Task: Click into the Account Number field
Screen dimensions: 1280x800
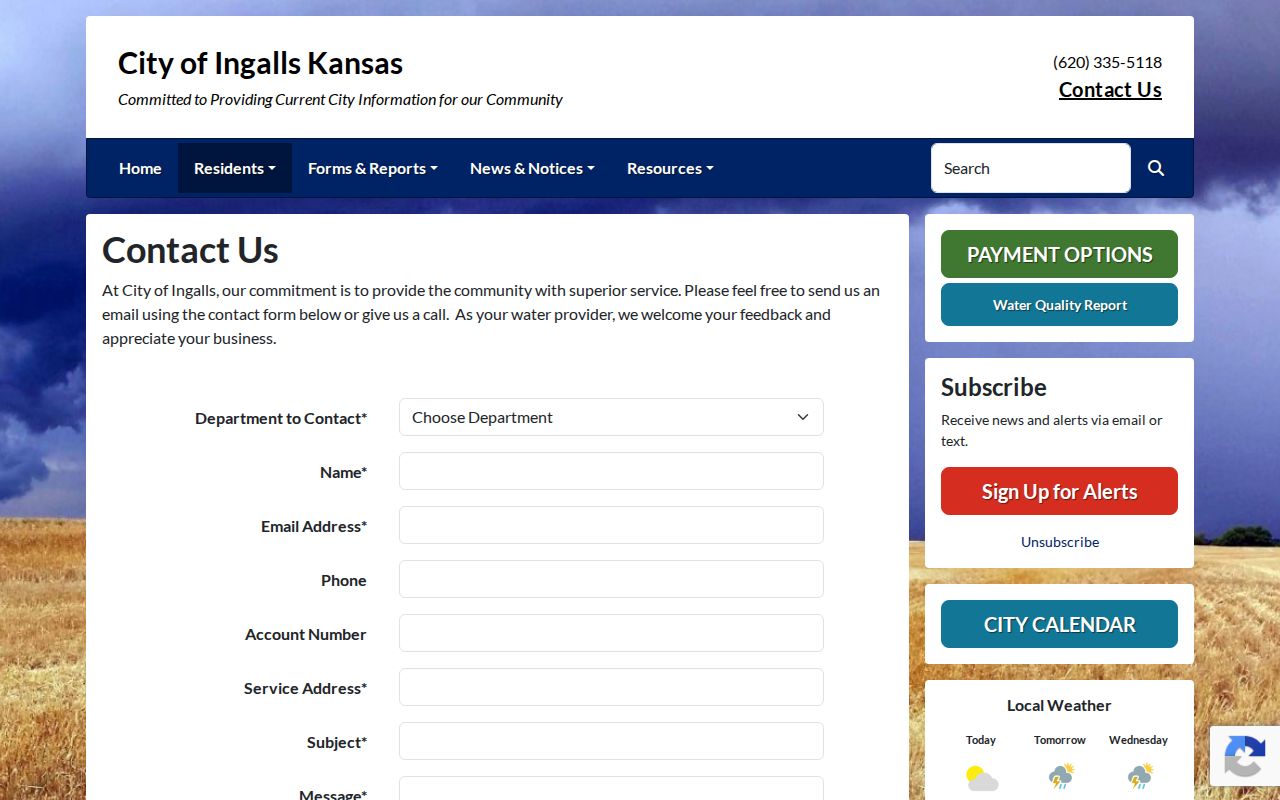Action: (x=611, y=633)
